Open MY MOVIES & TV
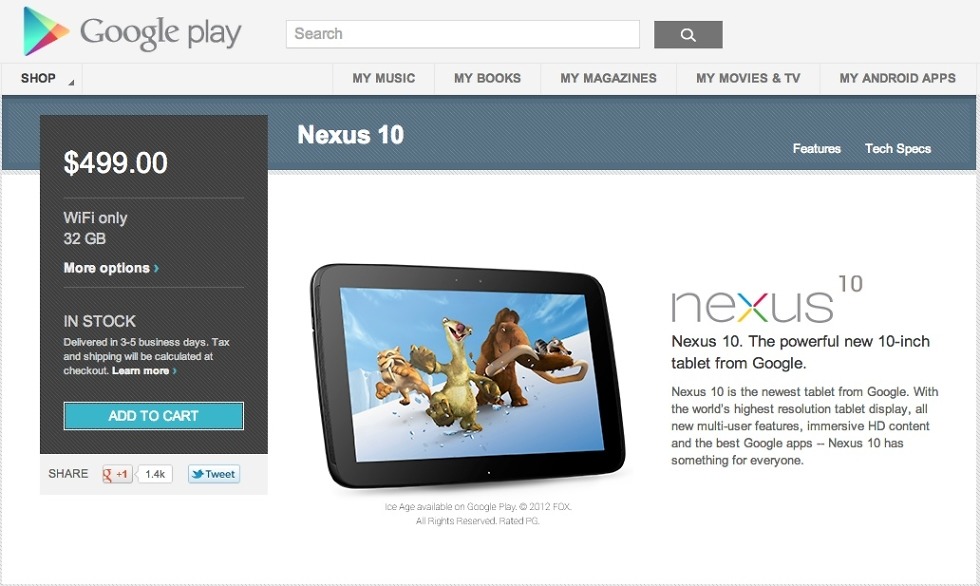The image size is (980, 586). pos(748,79)
